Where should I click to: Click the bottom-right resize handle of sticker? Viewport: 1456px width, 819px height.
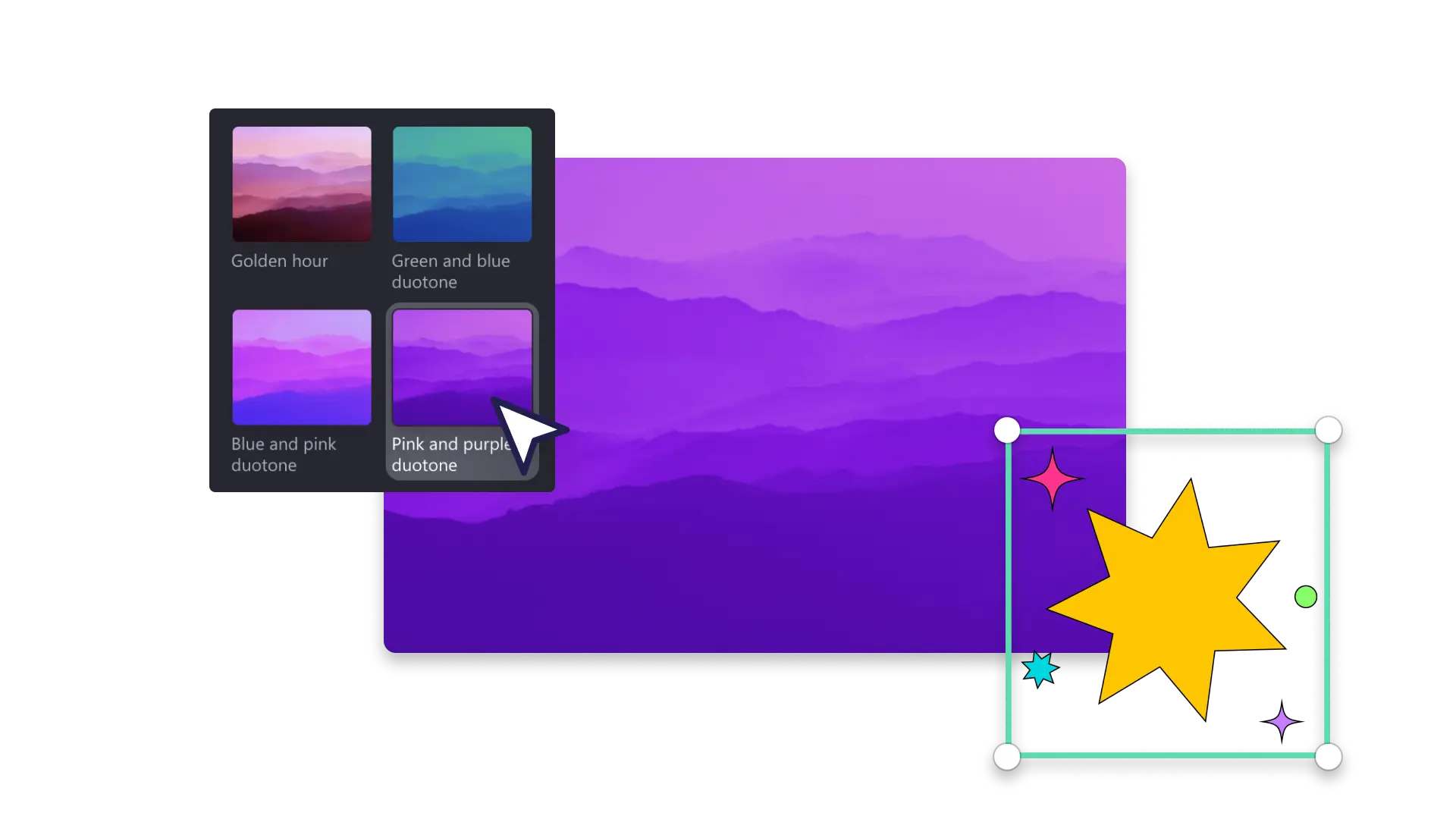coord(1329,757)
